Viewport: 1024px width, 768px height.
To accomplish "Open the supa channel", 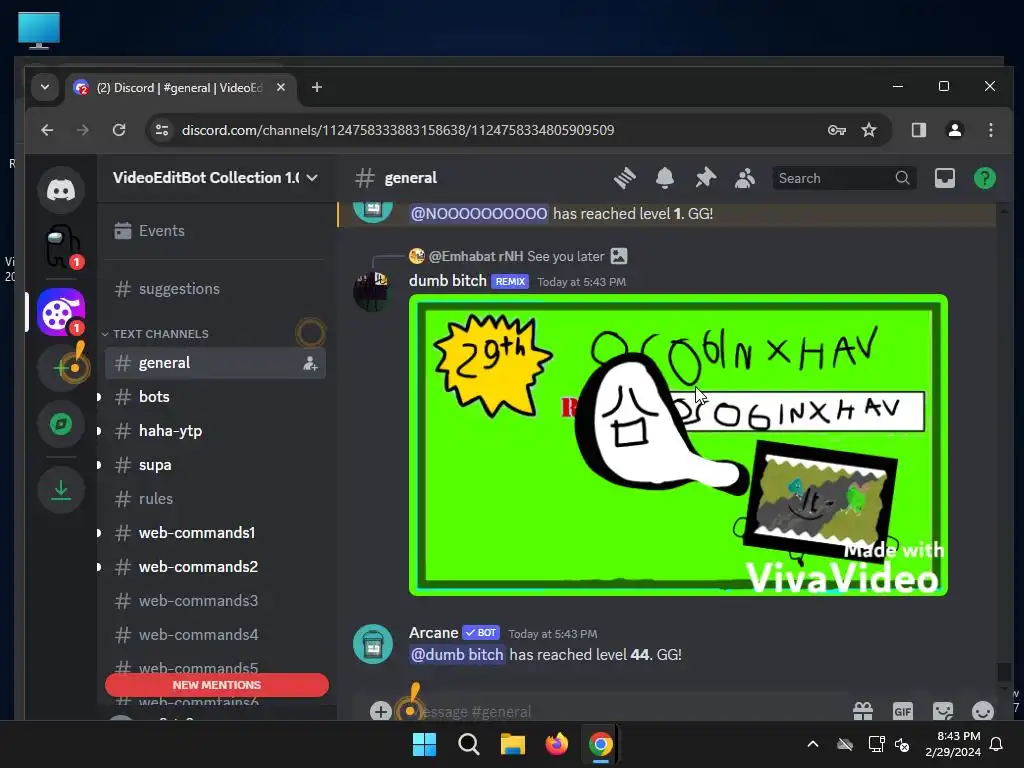I will [x=216, y=465].
